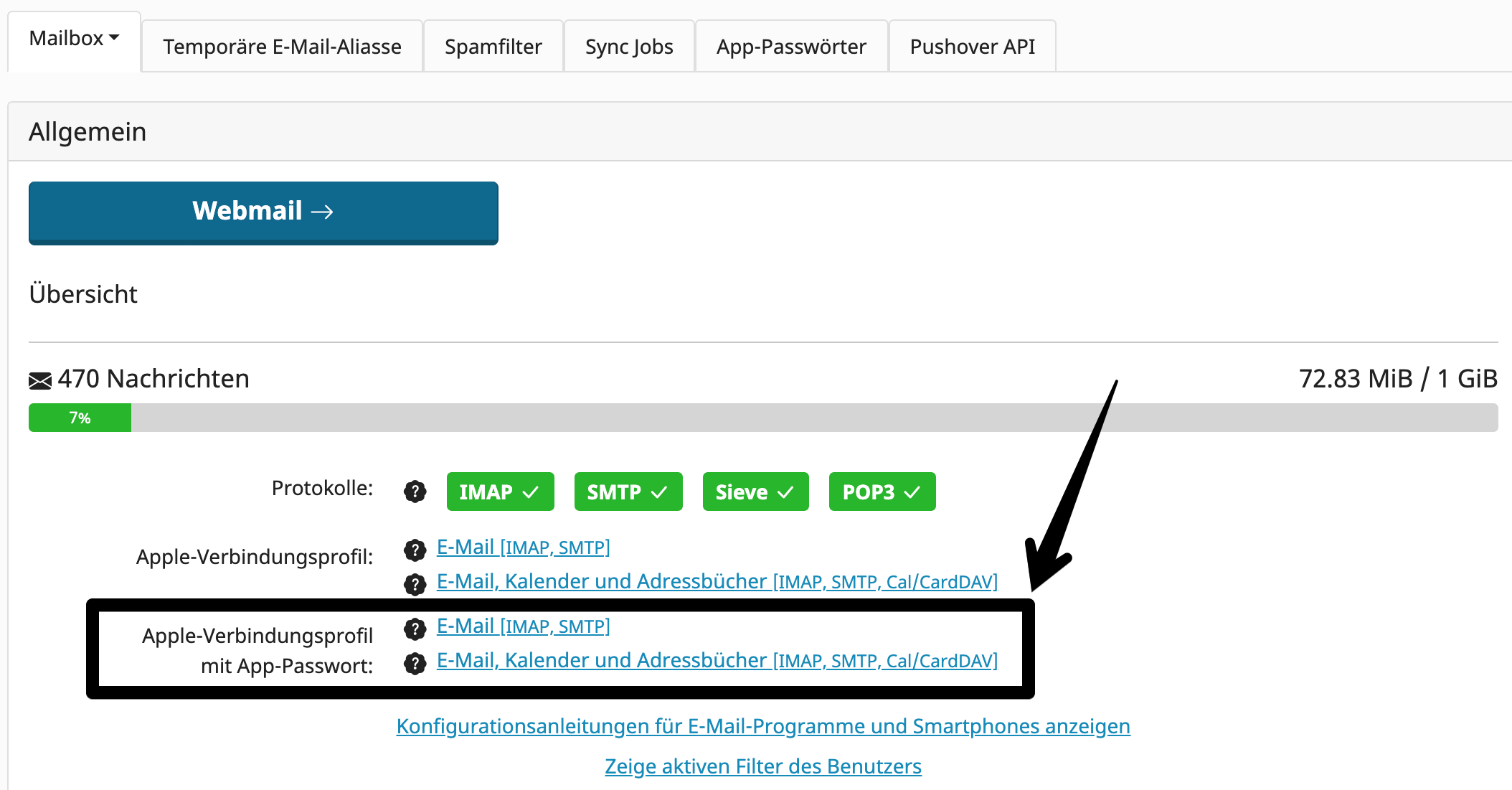Click Zeige aktiven Filter des Benutzers link

click(762, 766)
